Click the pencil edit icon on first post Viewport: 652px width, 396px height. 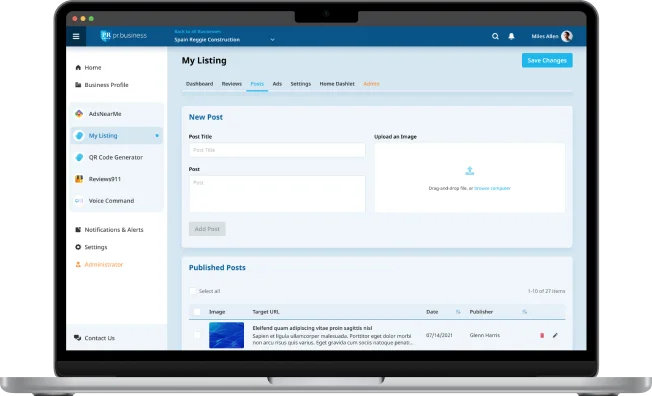(x=555, y=335)
